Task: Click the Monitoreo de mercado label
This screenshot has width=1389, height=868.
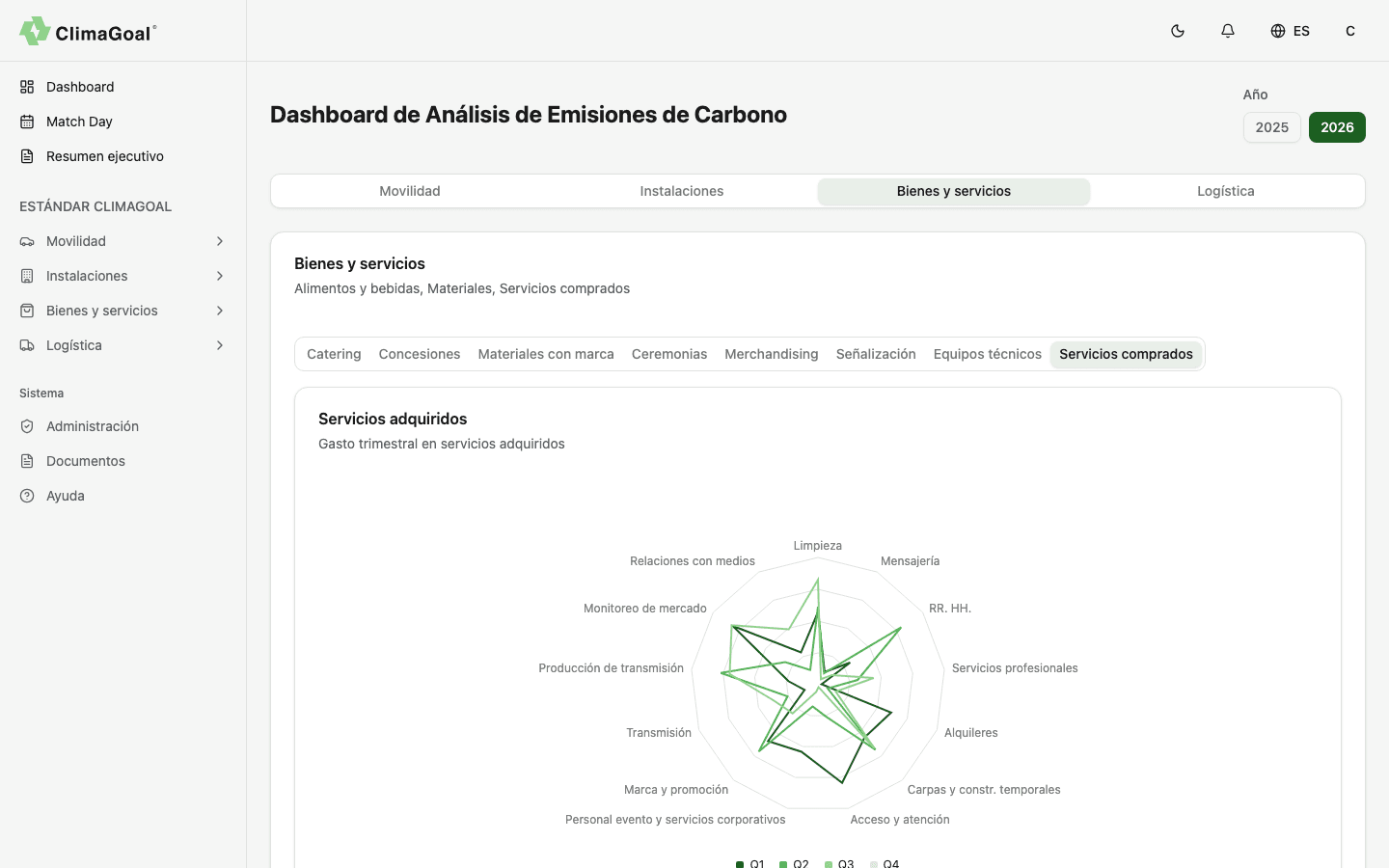Action: 645,609
